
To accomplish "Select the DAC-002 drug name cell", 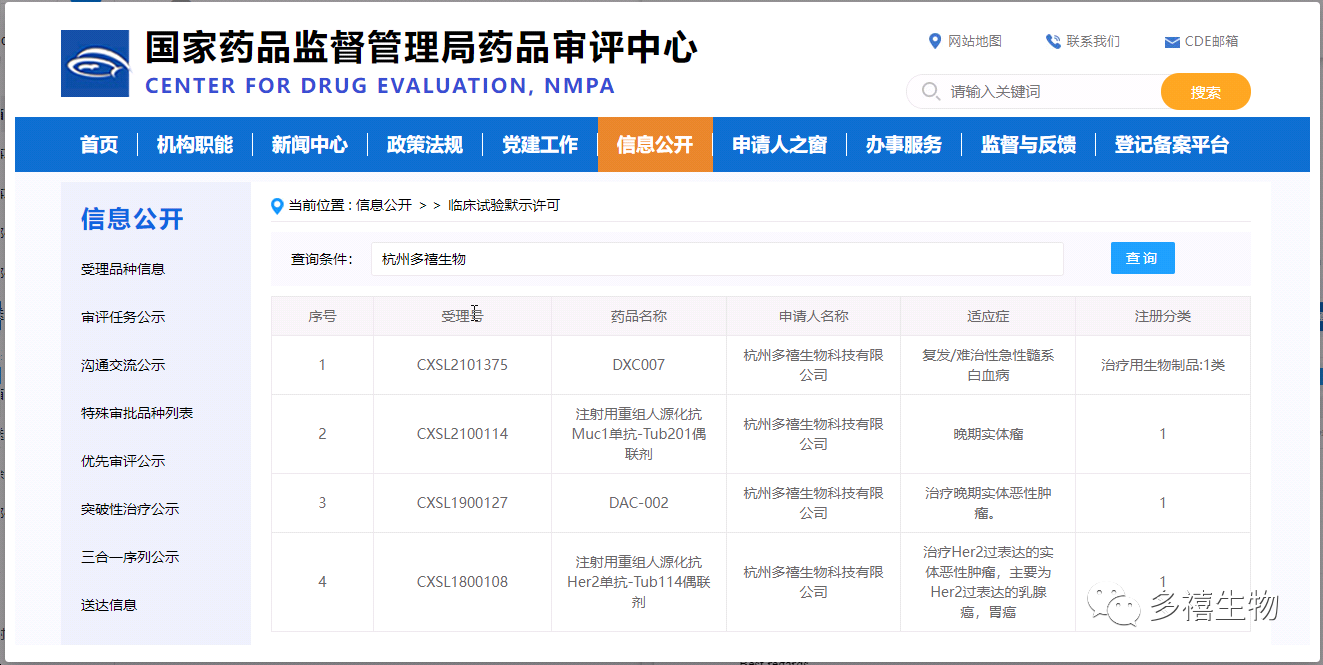I will point(638,503).
